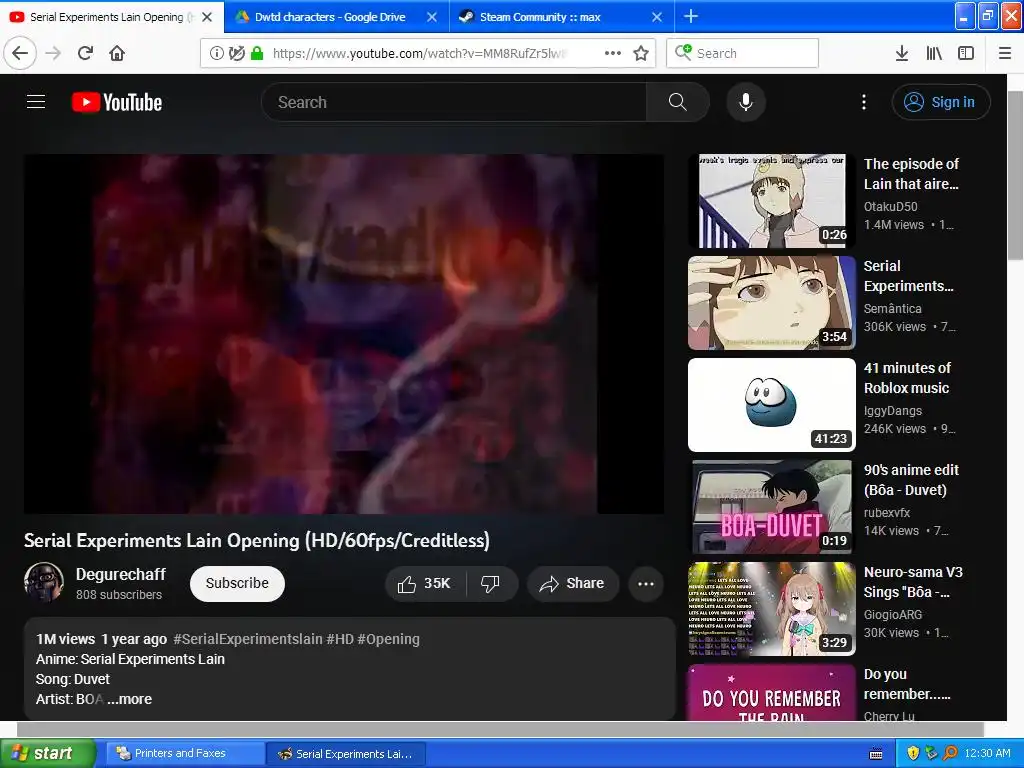Open page actions three-dot menu in address bar
This screenshot has height=768, width=1024.
point(613,53)
